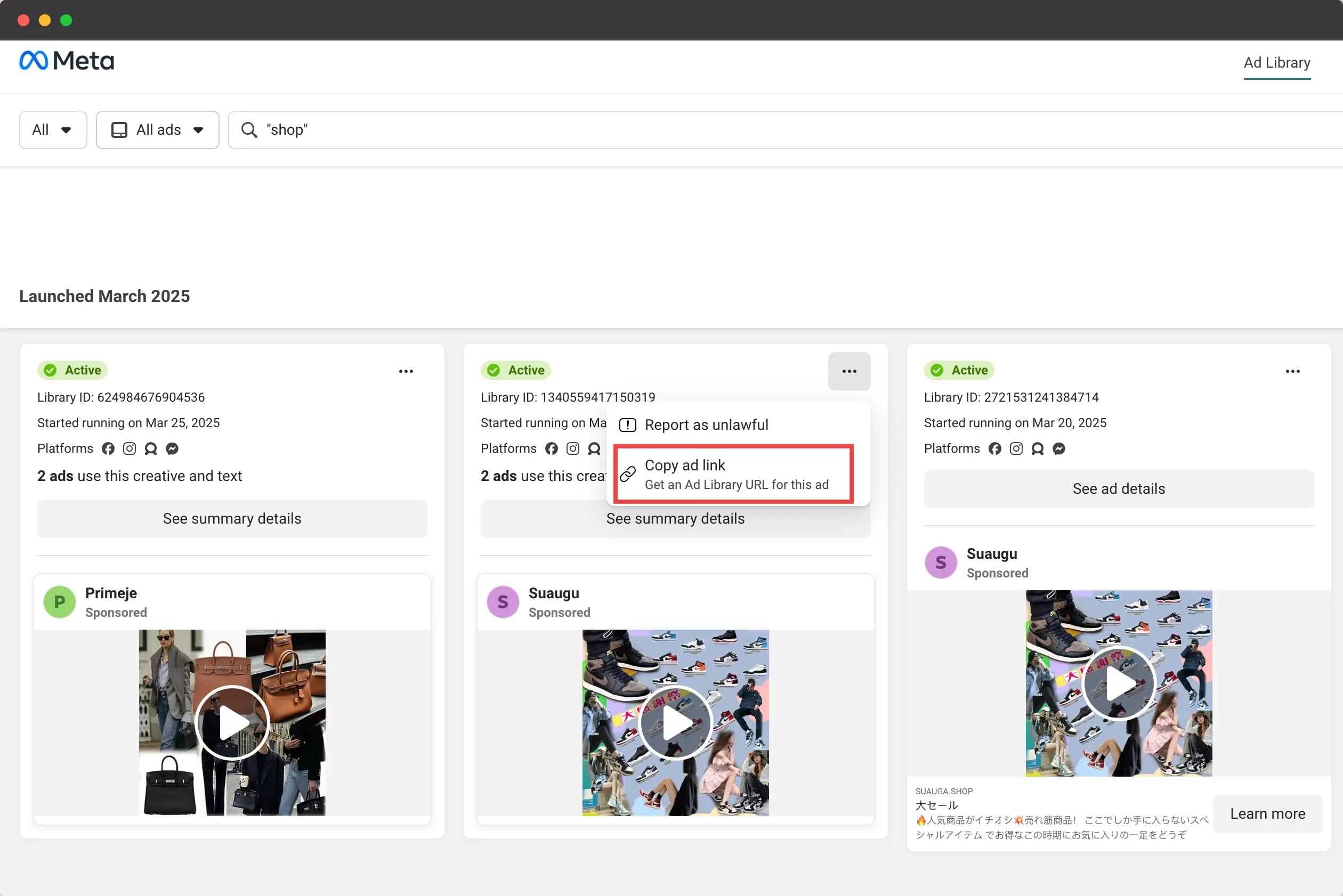Click See summary details on Primeje ad
The width and height of the screenshot is (1343, 896).
(x=232, y=518)
